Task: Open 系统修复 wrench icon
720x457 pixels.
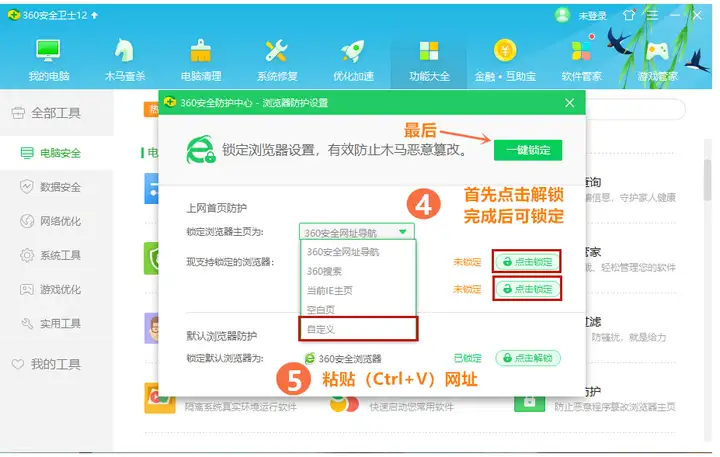Action: [276, 51]
